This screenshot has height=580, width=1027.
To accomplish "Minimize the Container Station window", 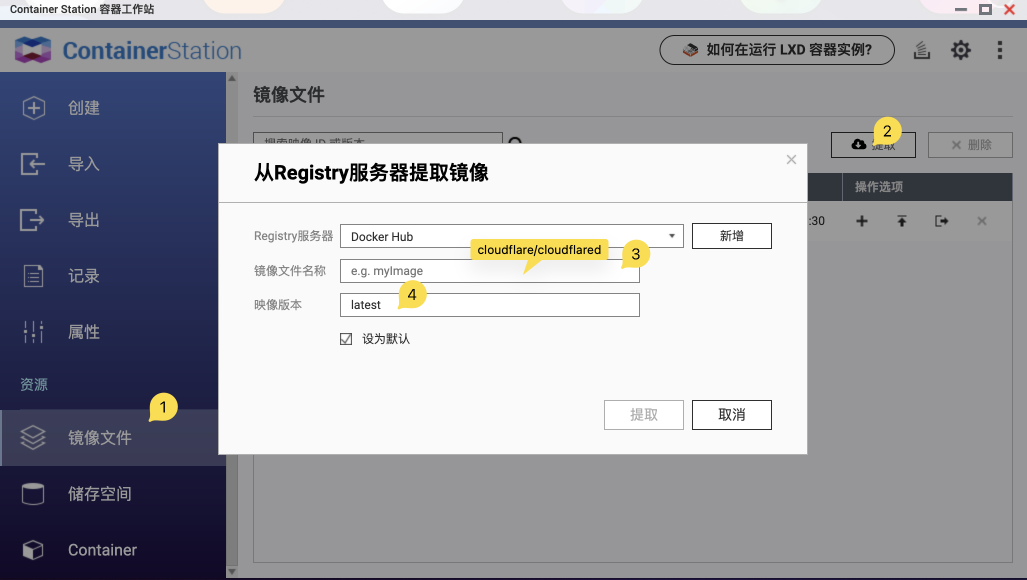I will click(x=961, y=9).
